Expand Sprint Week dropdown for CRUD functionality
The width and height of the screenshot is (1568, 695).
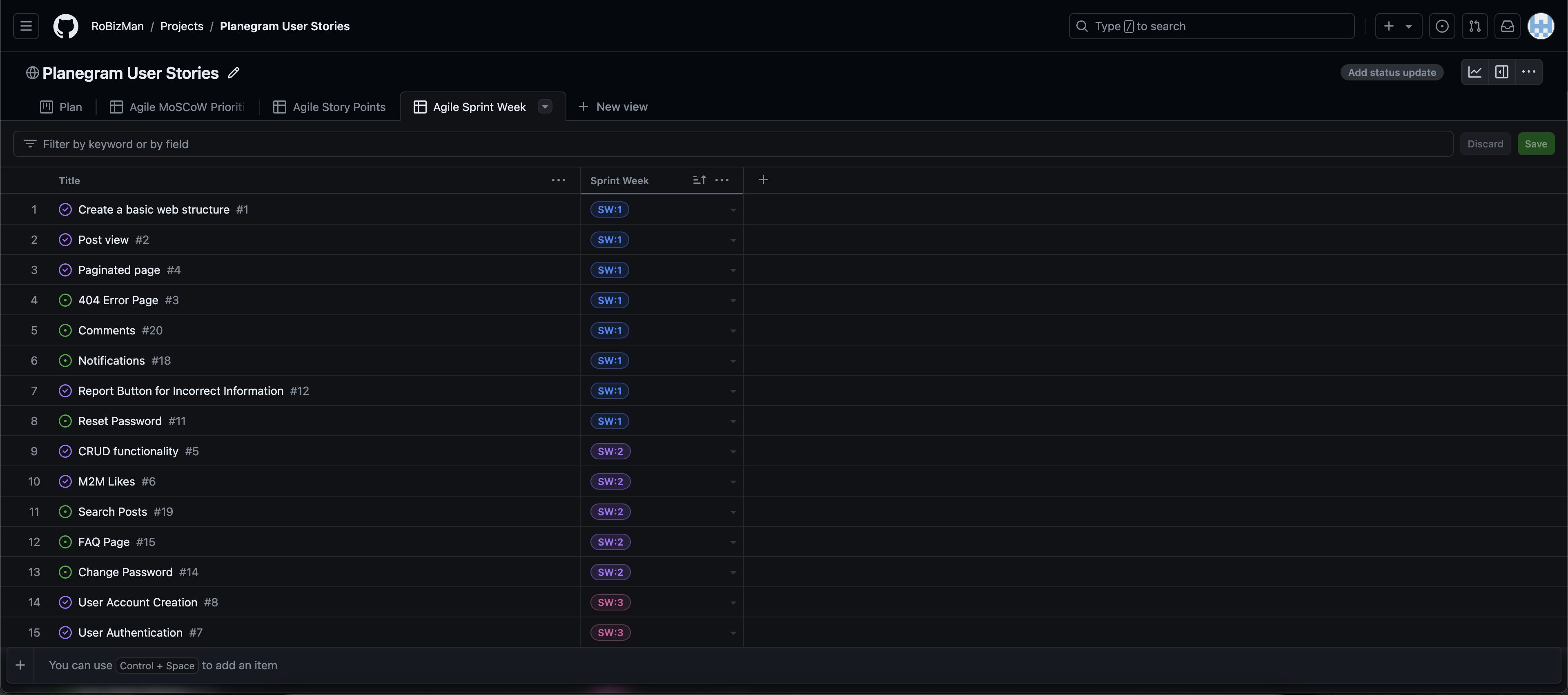733,452
